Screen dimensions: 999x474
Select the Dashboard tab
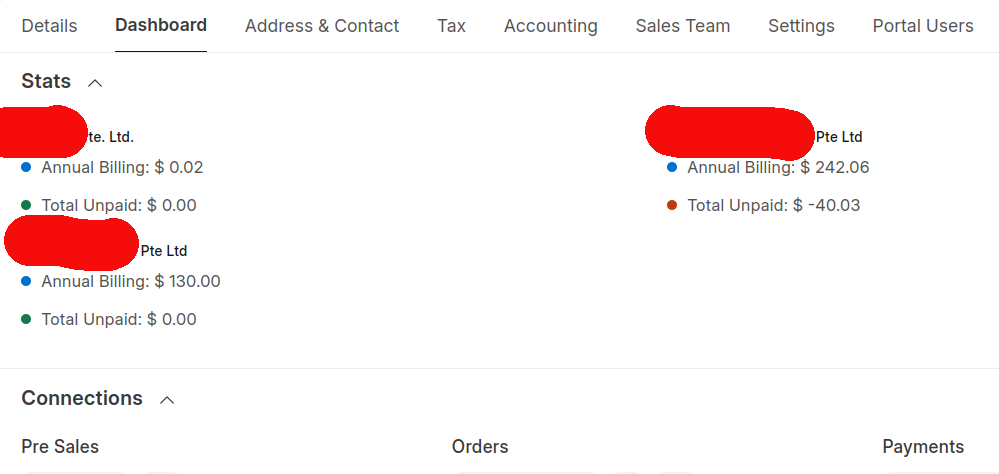point(161,26)
